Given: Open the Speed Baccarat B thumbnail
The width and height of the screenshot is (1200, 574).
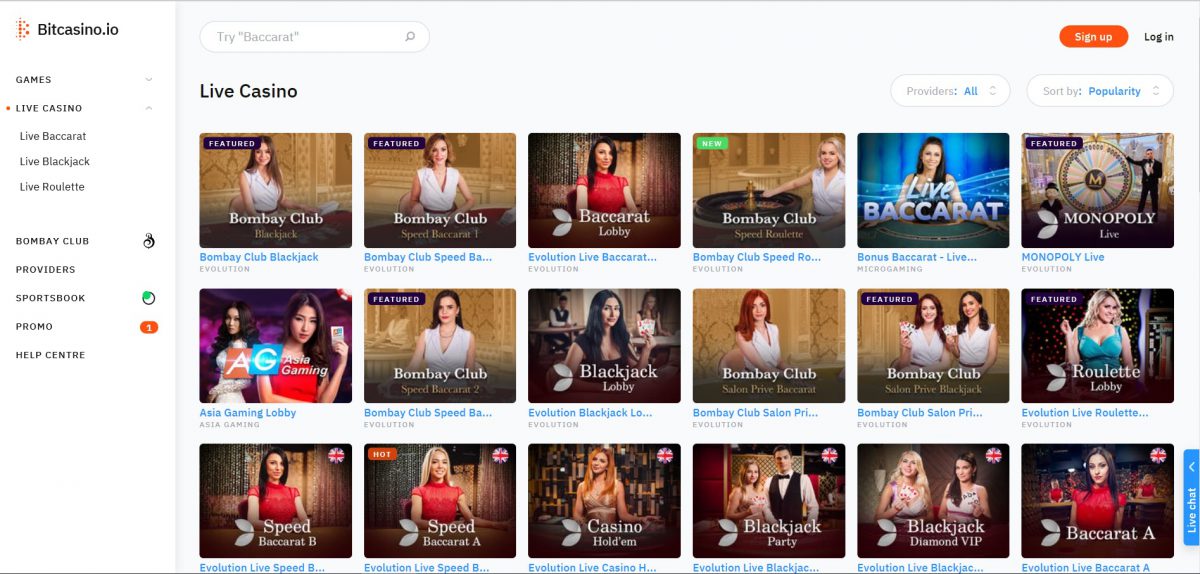Looking at the screenshot, I should (276, 501).
